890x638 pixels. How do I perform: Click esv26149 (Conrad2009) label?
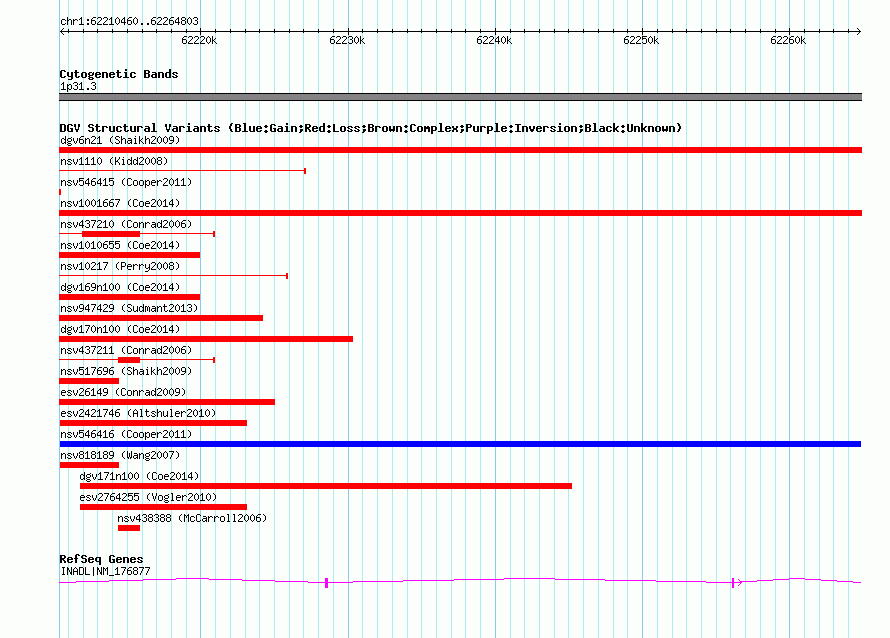coord(123,392)
